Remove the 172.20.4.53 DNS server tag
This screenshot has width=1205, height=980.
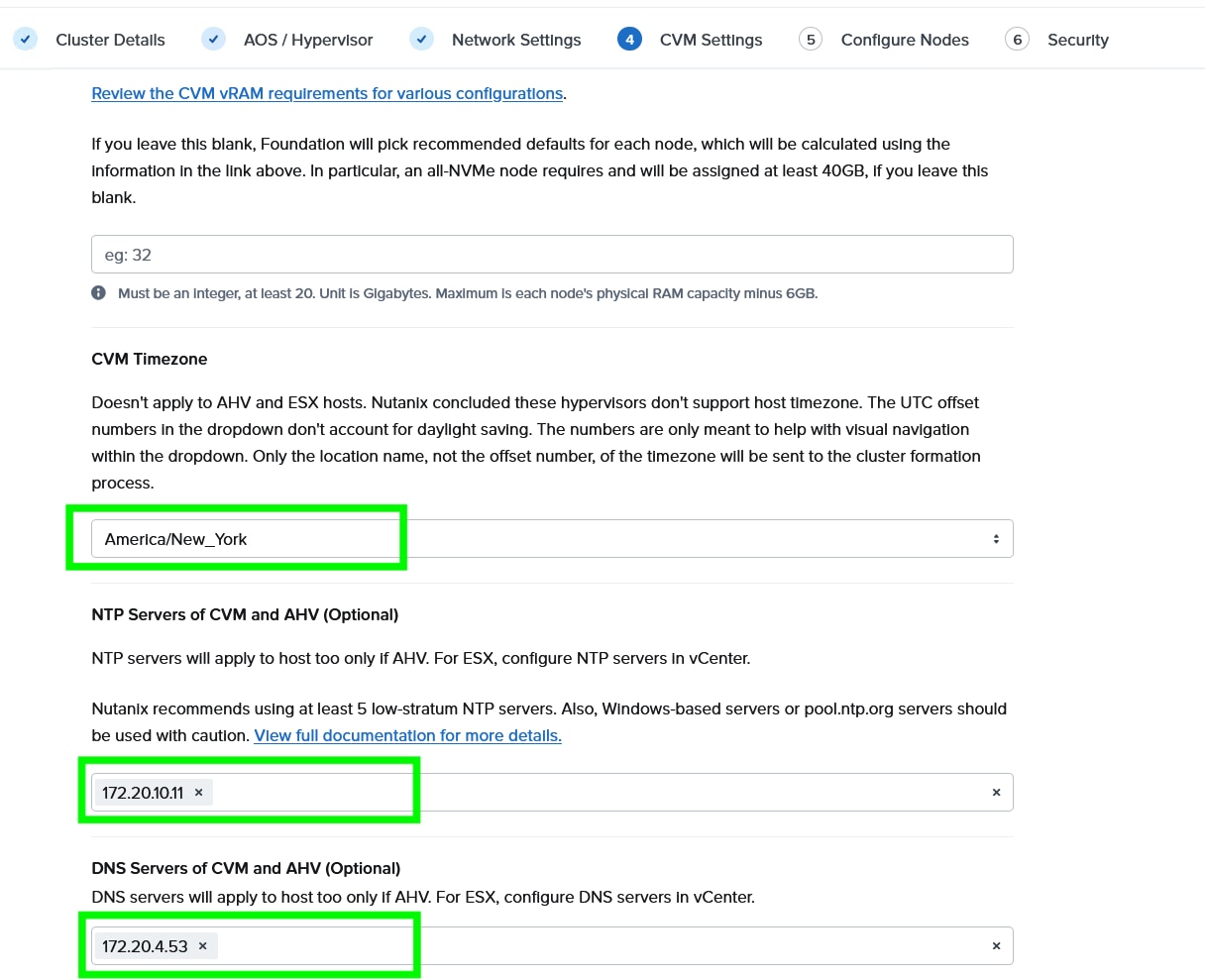(202, 946)
